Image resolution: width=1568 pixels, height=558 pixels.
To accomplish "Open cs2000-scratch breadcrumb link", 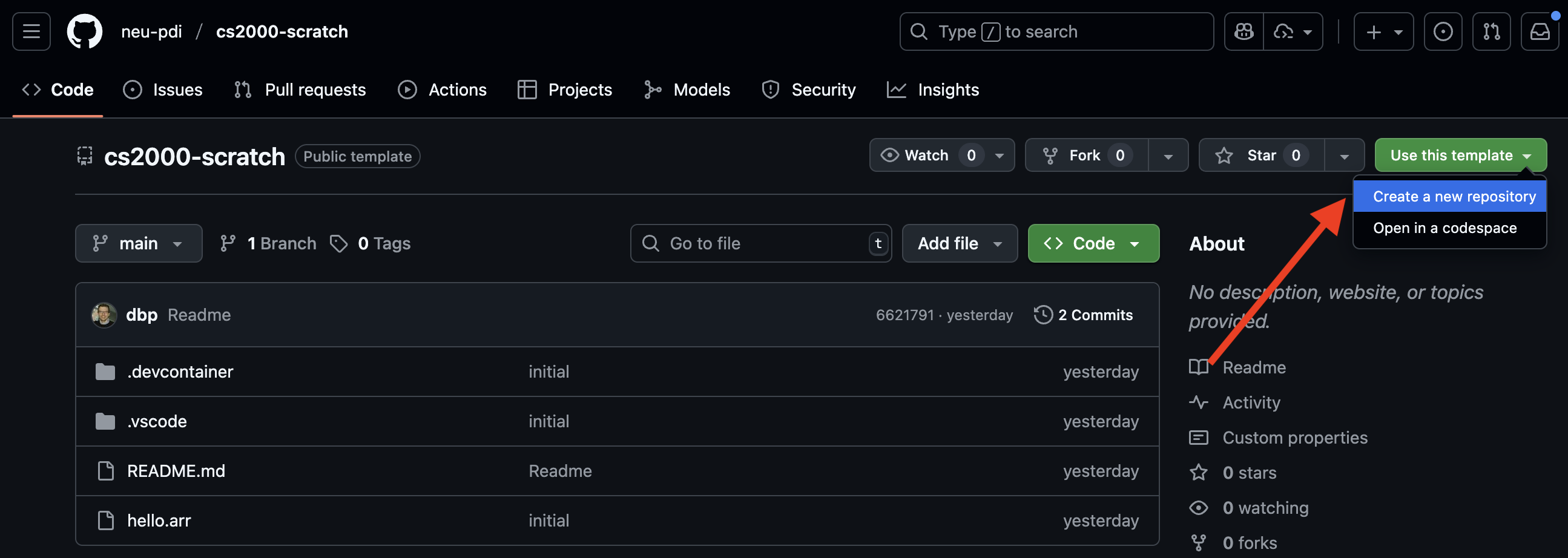I will point(282,31).
